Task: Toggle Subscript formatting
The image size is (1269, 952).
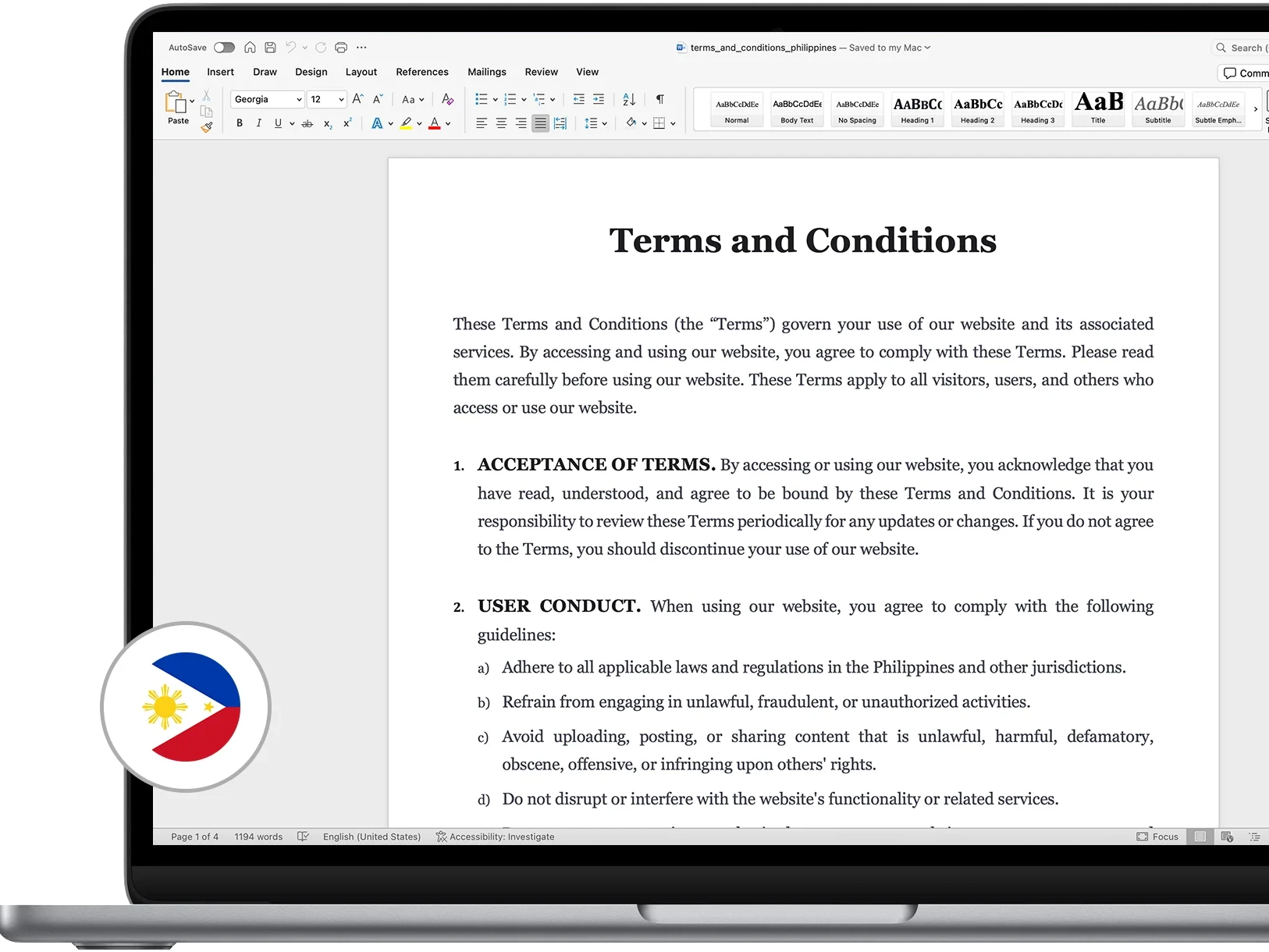Action: (x=328, y=124)
